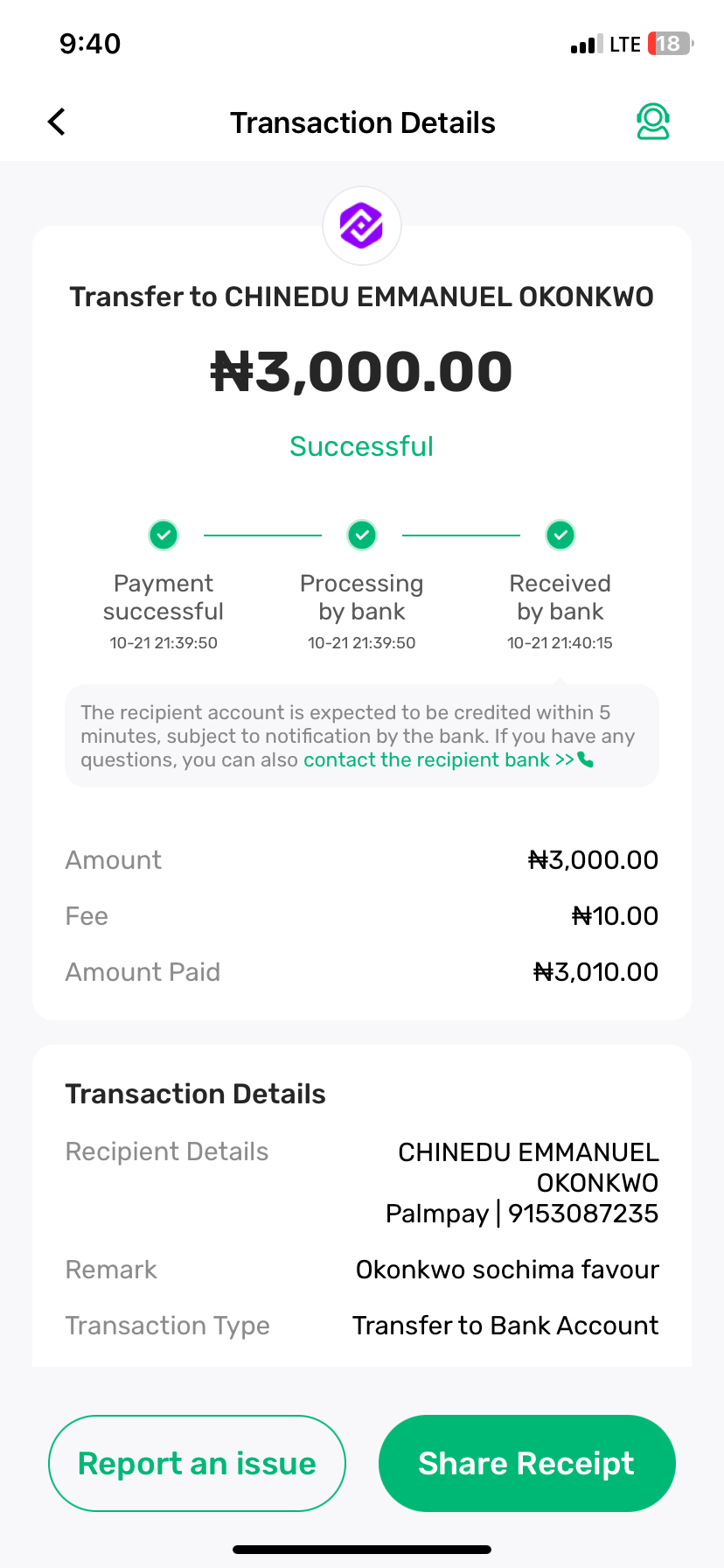Tap the progress line between Processing and Received
724x1568 pixels.
(x=461, y=535)
